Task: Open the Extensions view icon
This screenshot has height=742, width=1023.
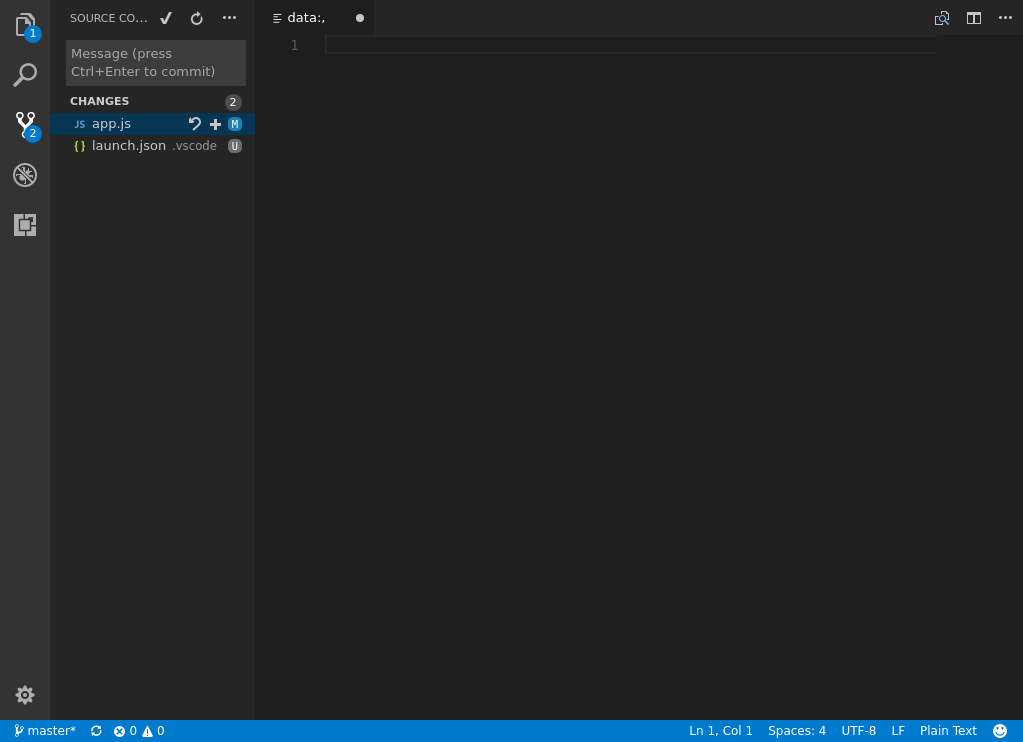Action: click(25, 225)
